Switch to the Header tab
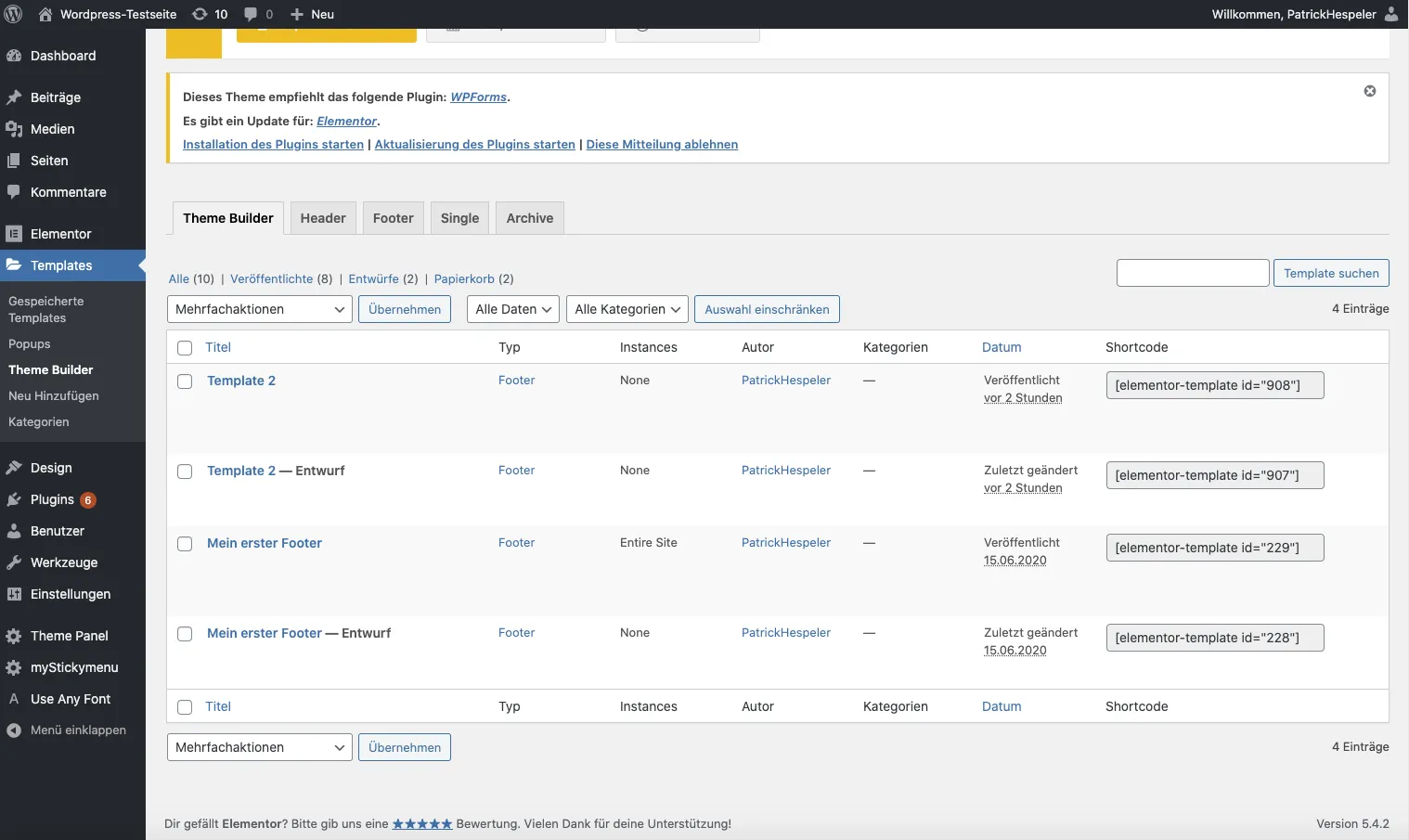 click(323, 218)
